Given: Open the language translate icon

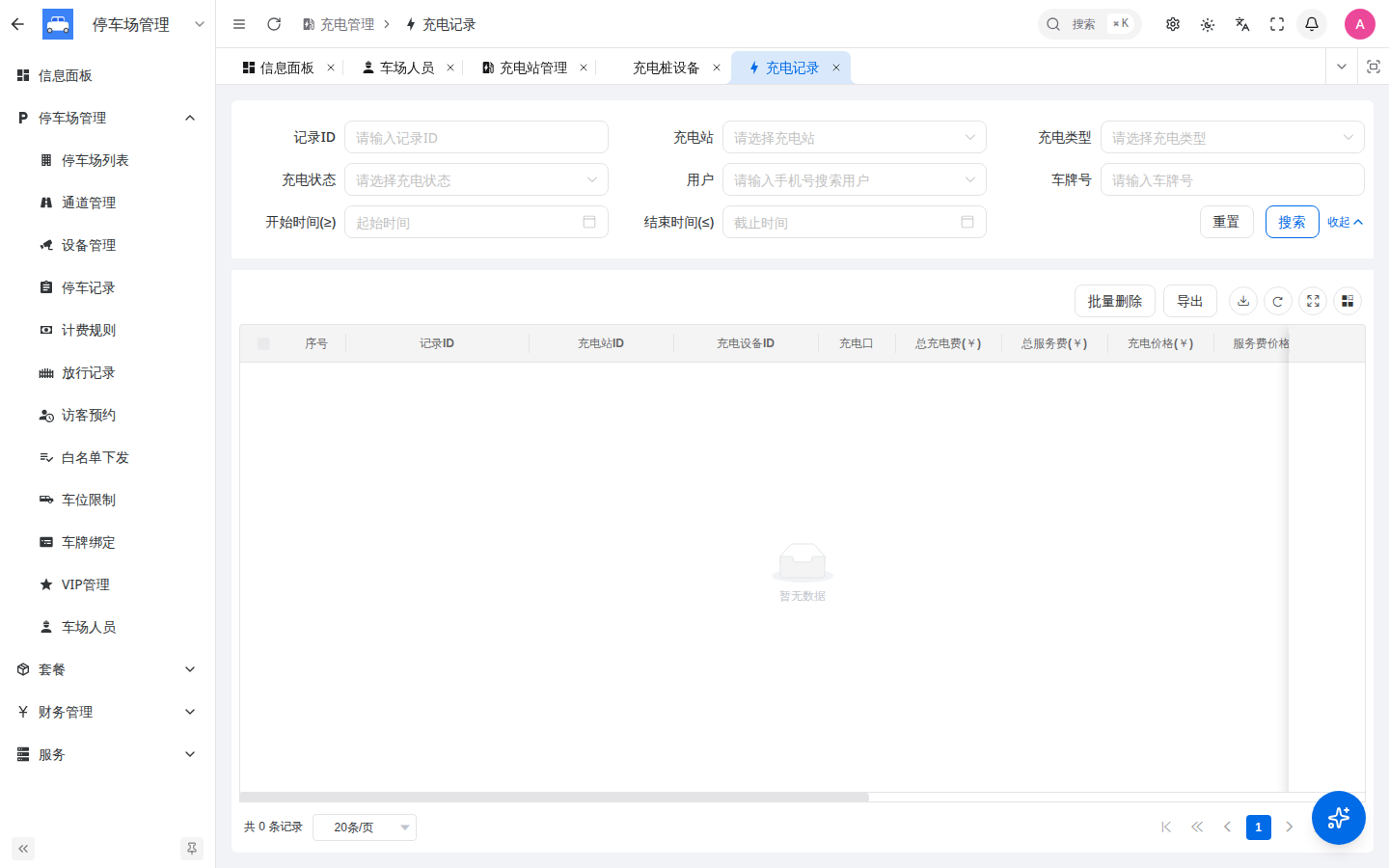Looking at the screenshot, I should pos(1242,24).
